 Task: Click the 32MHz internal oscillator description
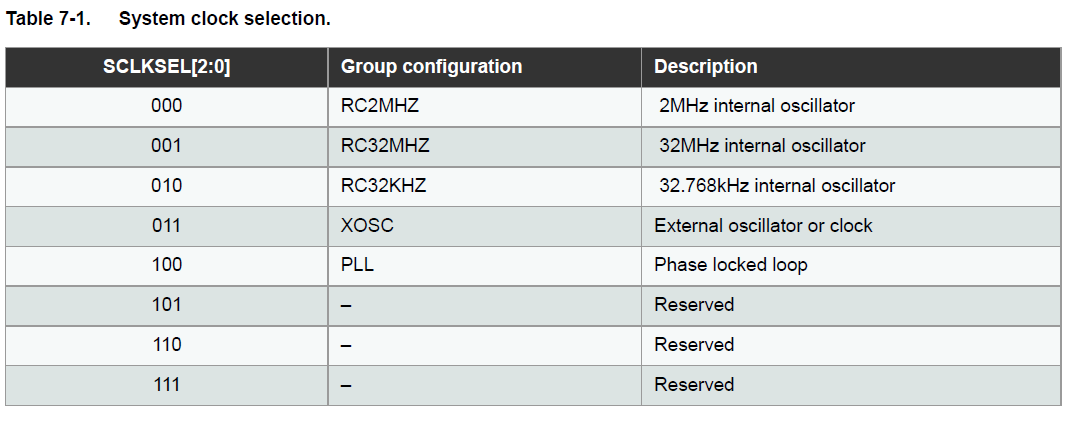coord(762,146)
